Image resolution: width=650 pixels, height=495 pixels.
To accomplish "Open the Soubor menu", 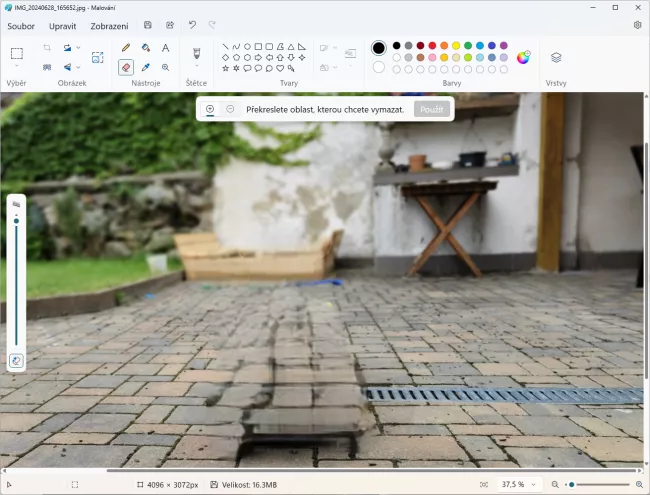I will coord(21,25).
